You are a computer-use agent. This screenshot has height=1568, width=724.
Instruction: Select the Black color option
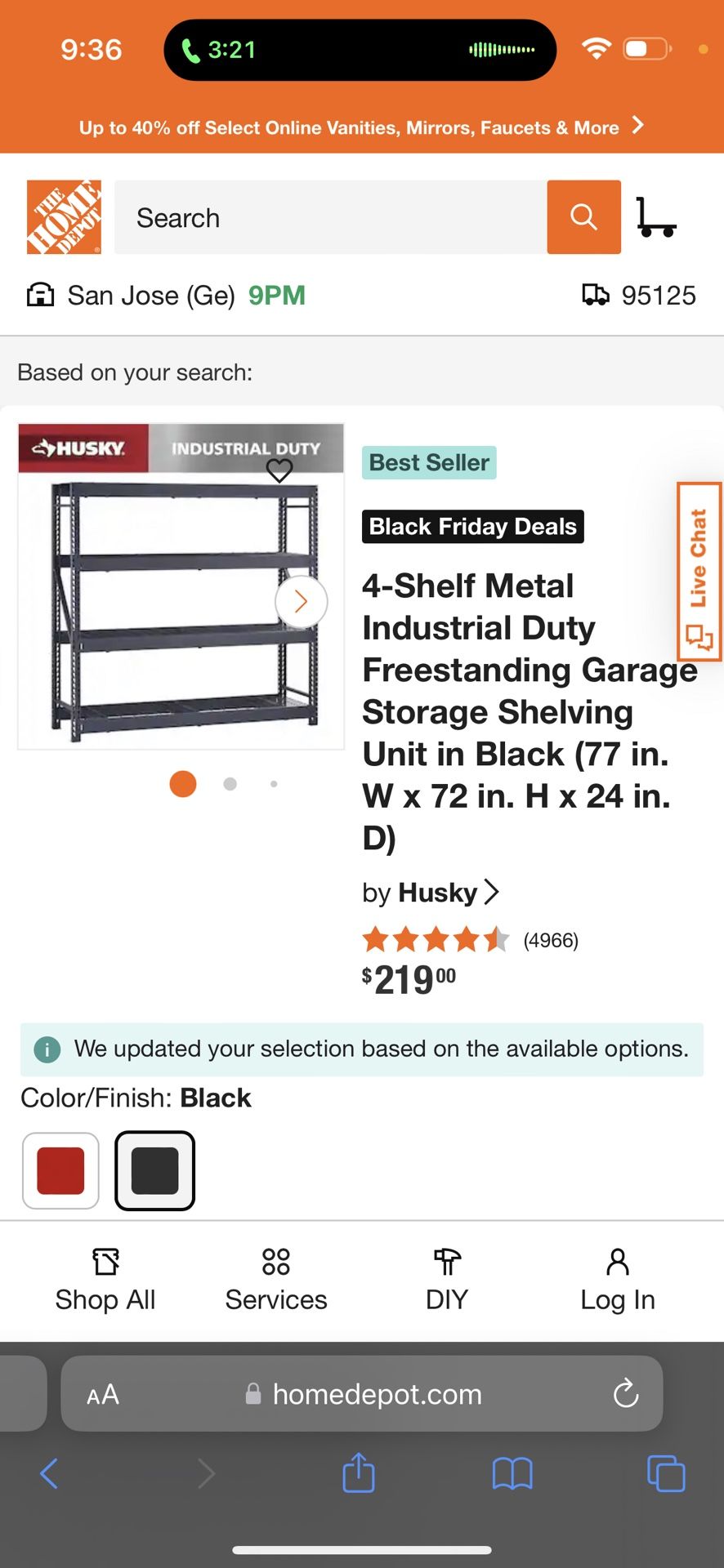(154, 1170)
